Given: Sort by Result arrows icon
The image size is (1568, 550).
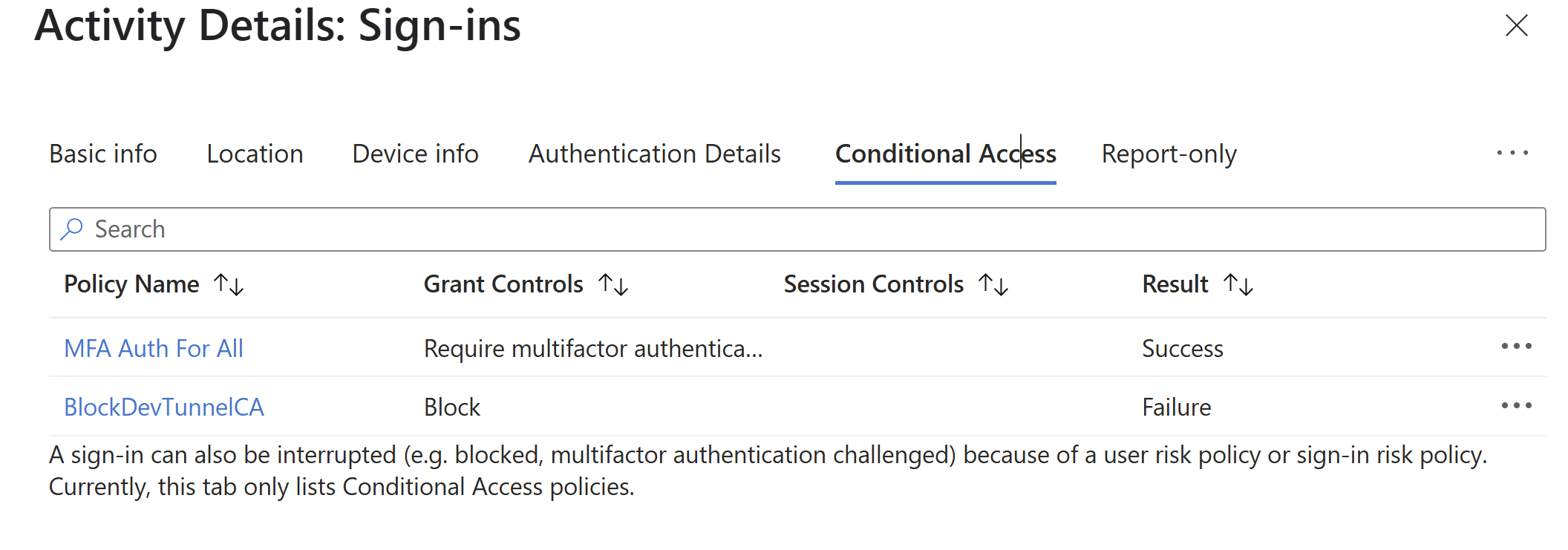Looking at the screenshot, I should click(x=1238, y=285).
